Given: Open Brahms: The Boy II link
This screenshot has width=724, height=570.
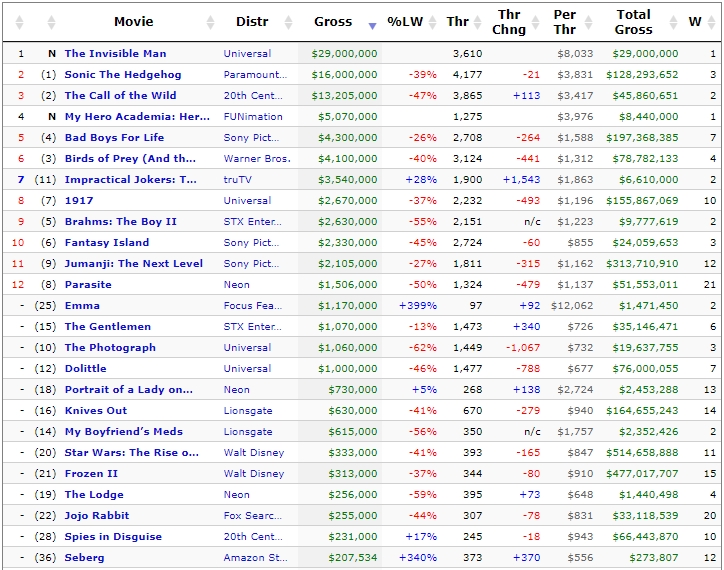Looking at the screenshot, I should point(121,222).
